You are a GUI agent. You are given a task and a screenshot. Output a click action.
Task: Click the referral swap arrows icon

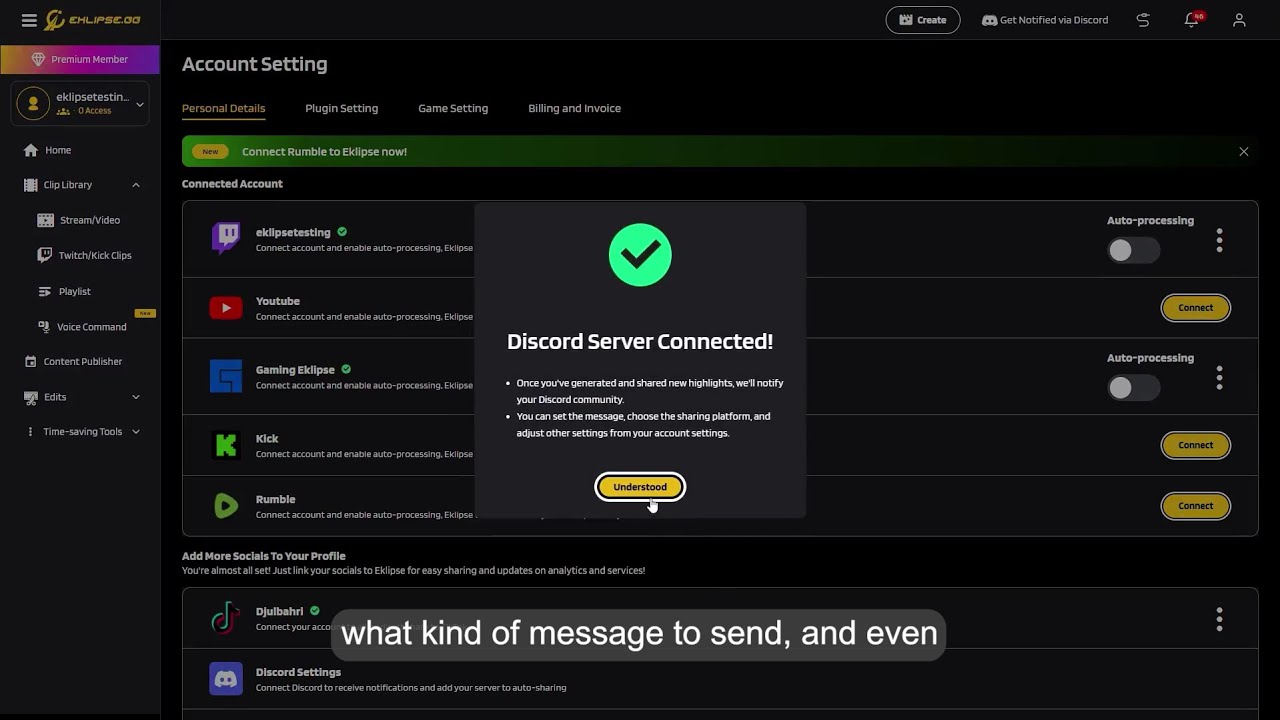click(x=1143, y=20)
